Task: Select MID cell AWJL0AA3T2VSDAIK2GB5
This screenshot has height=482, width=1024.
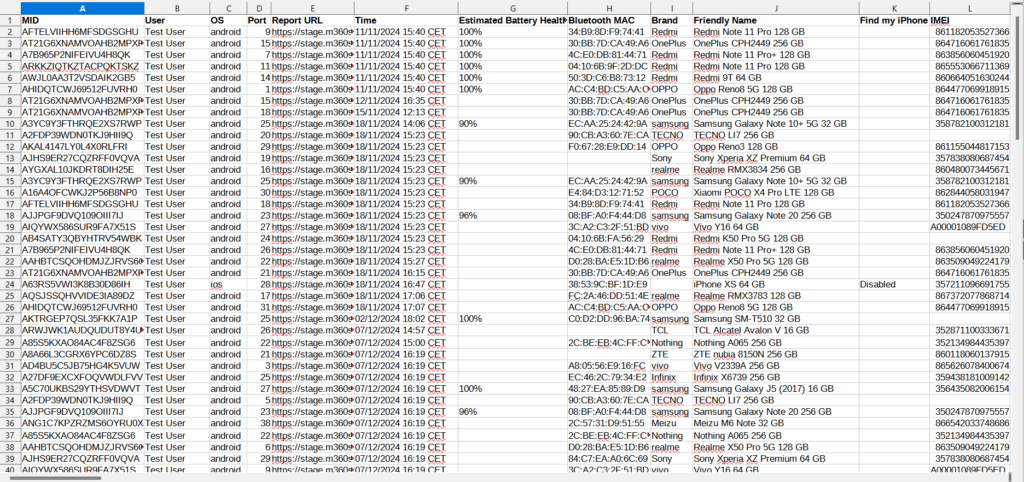Action: pyautogui.click(x=82, y=77)
